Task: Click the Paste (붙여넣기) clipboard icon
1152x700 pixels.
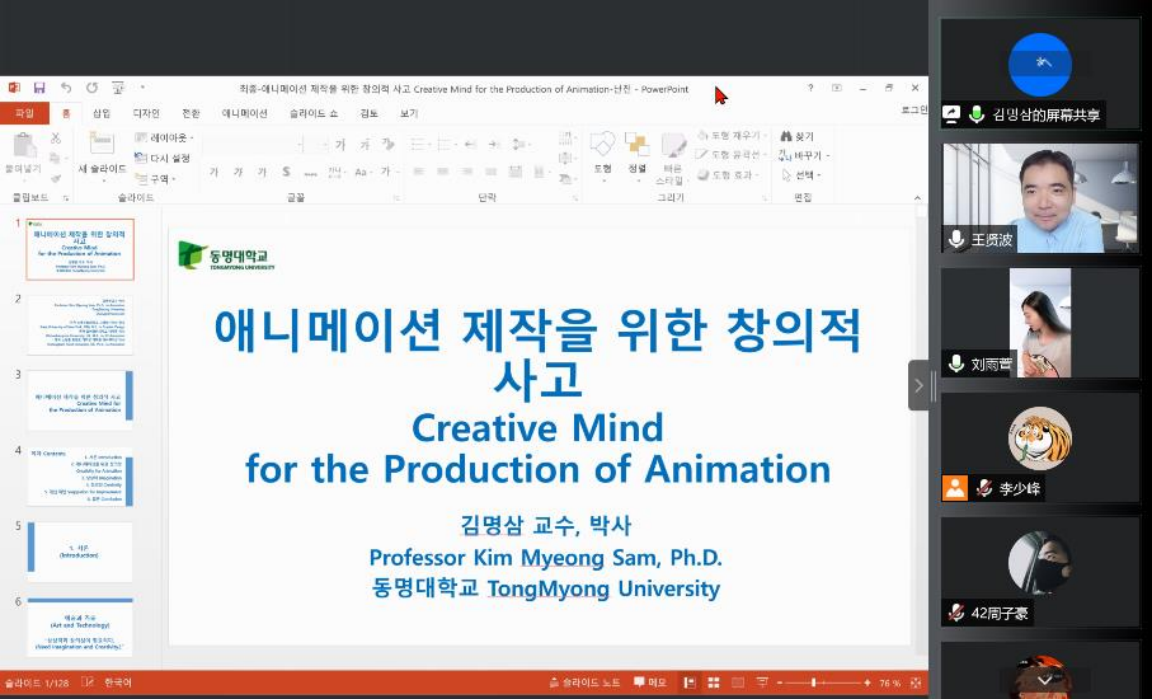Action: coord(24,146)
